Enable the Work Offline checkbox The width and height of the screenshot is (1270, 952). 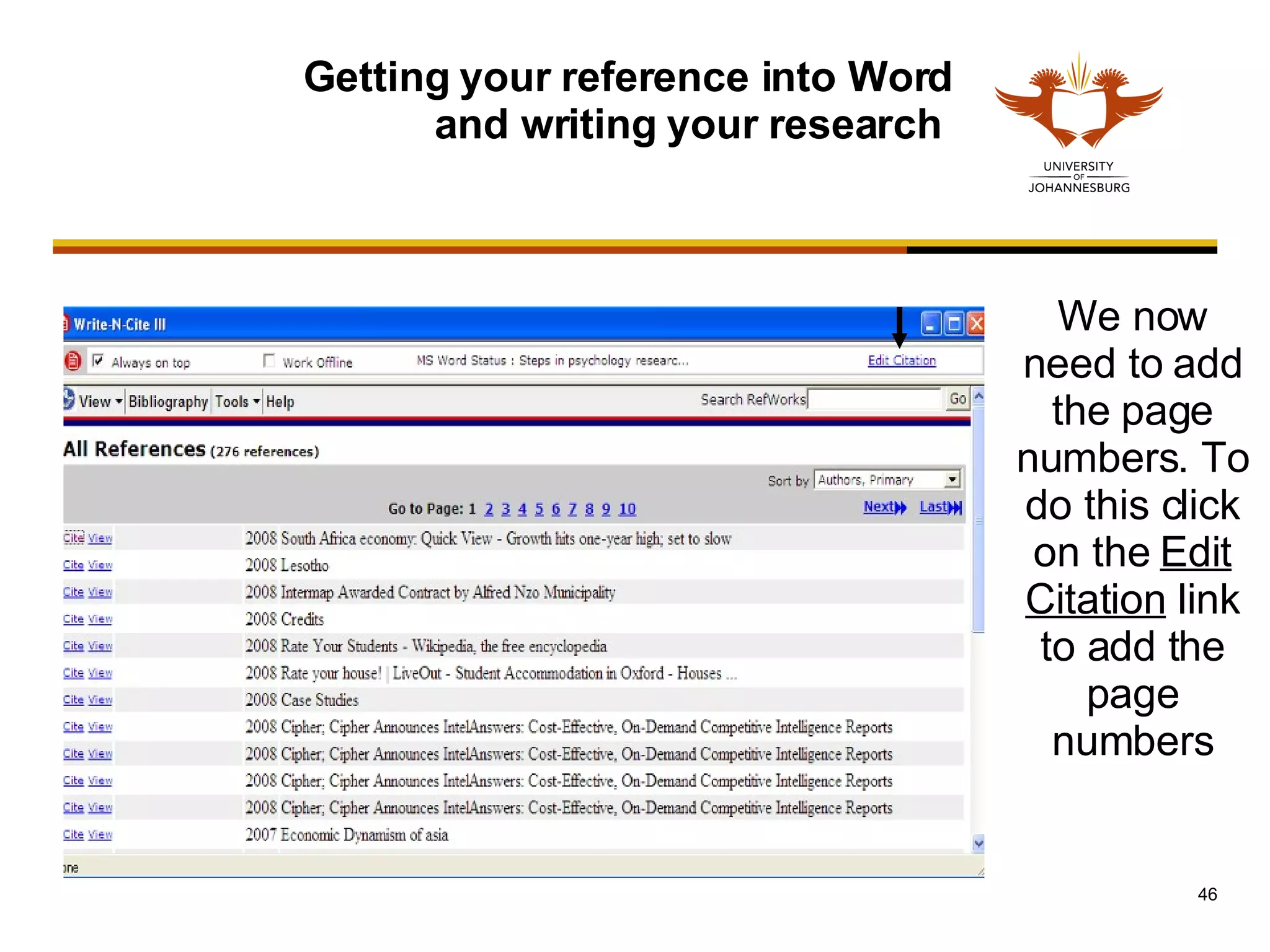pos(269,361)
